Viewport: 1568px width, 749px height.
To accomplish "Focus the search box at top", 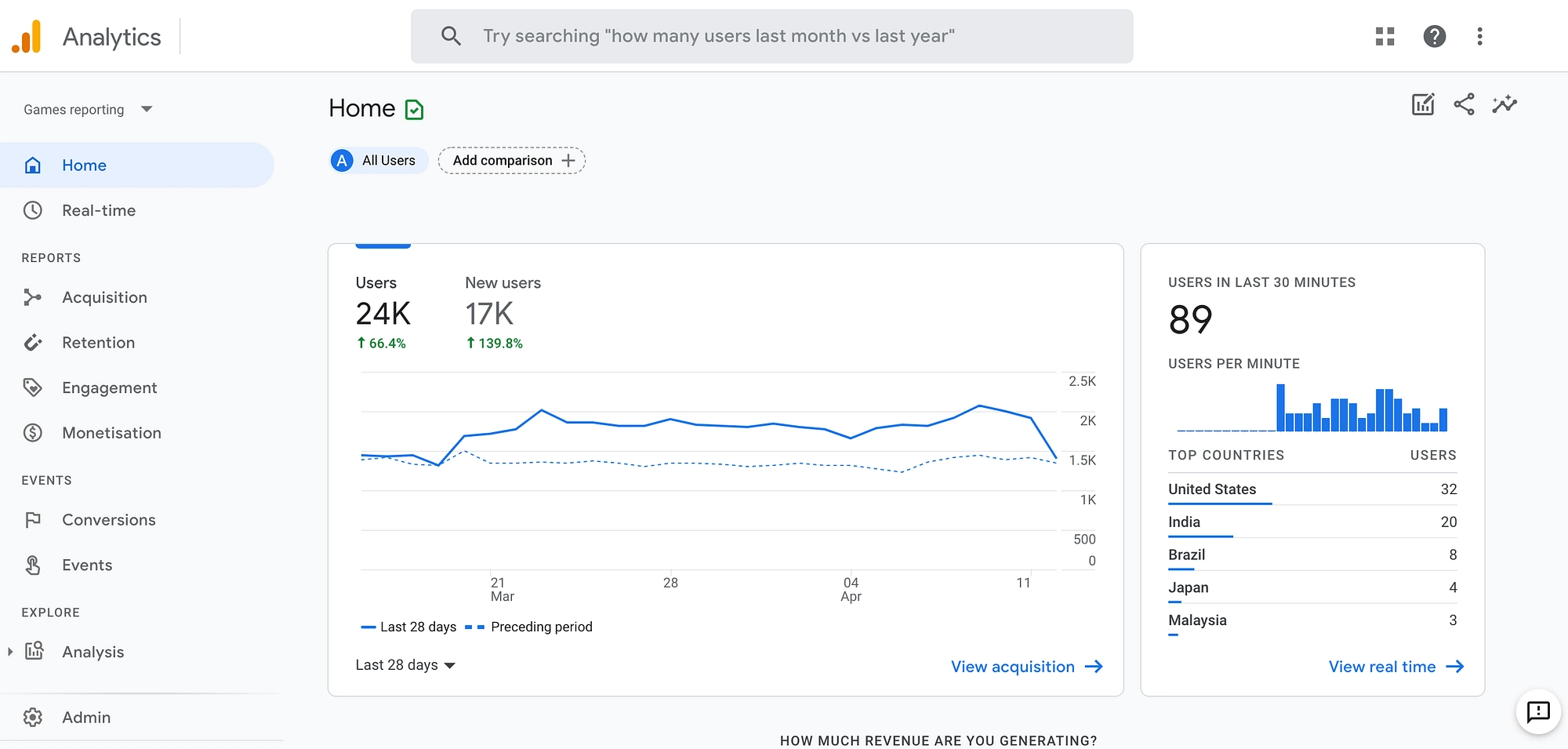I will [x=771, y=36].
